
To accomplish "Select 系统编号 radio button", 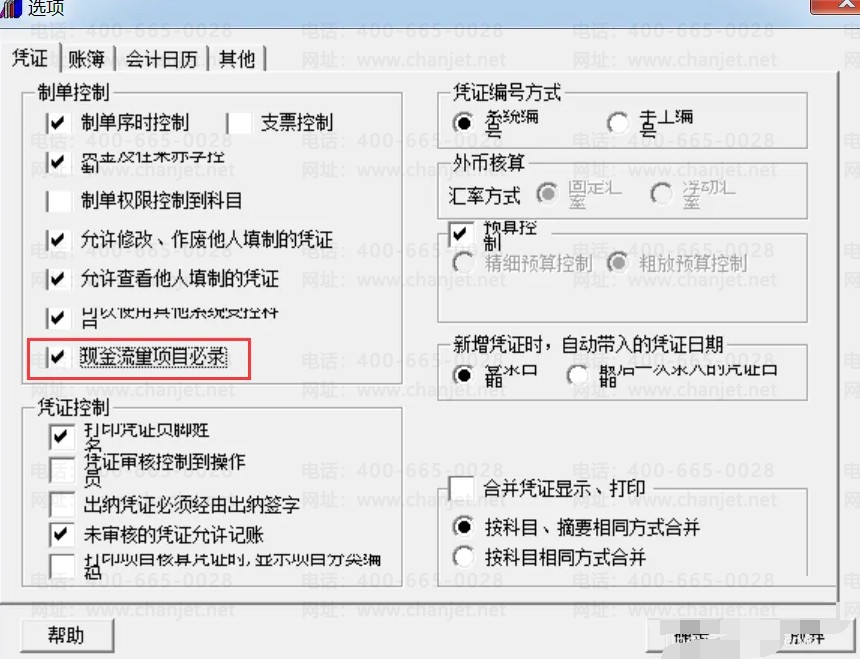I will tap(463, 123).
